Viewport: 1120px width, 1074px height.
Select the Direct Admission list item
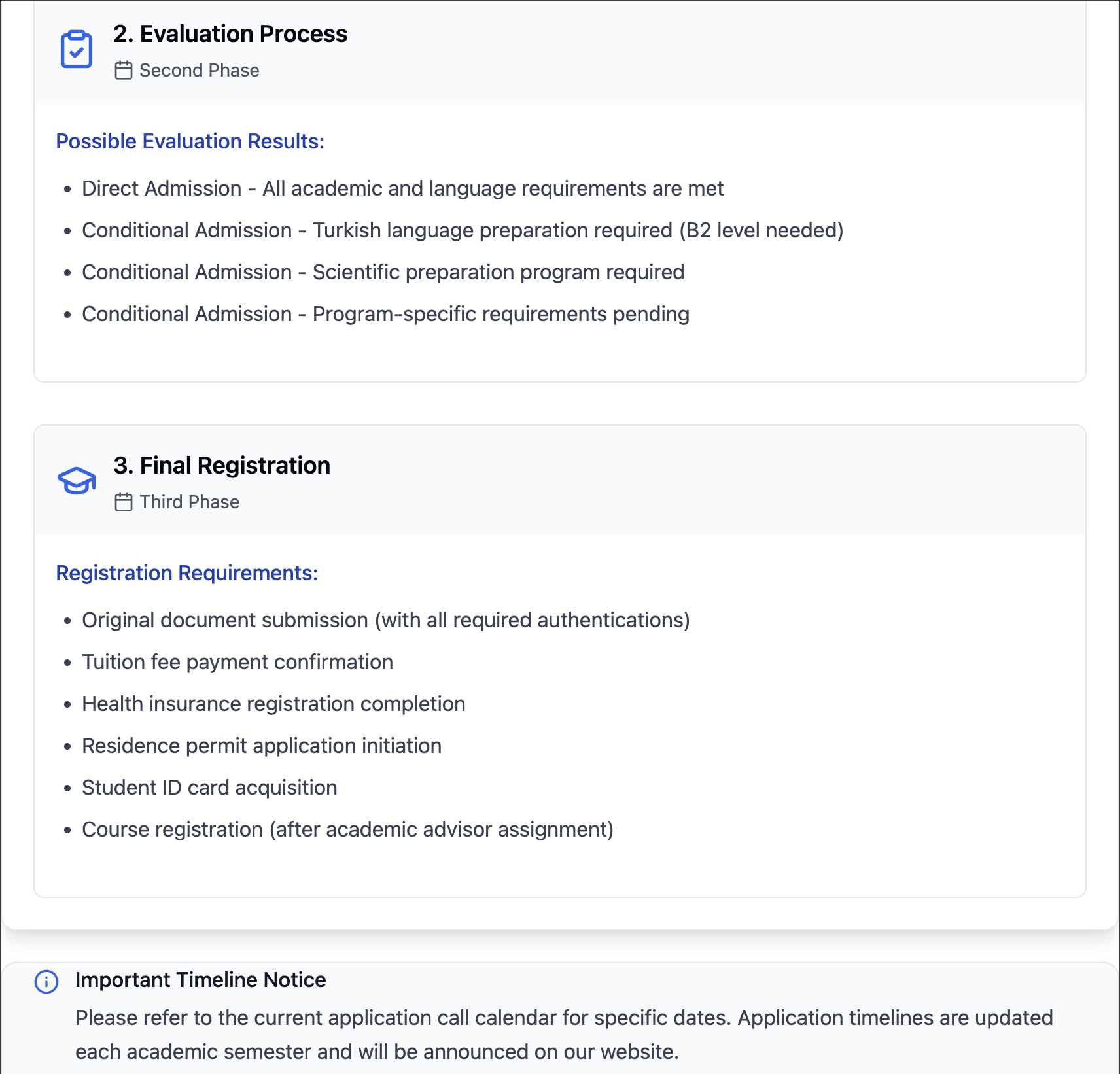[402, 188]
